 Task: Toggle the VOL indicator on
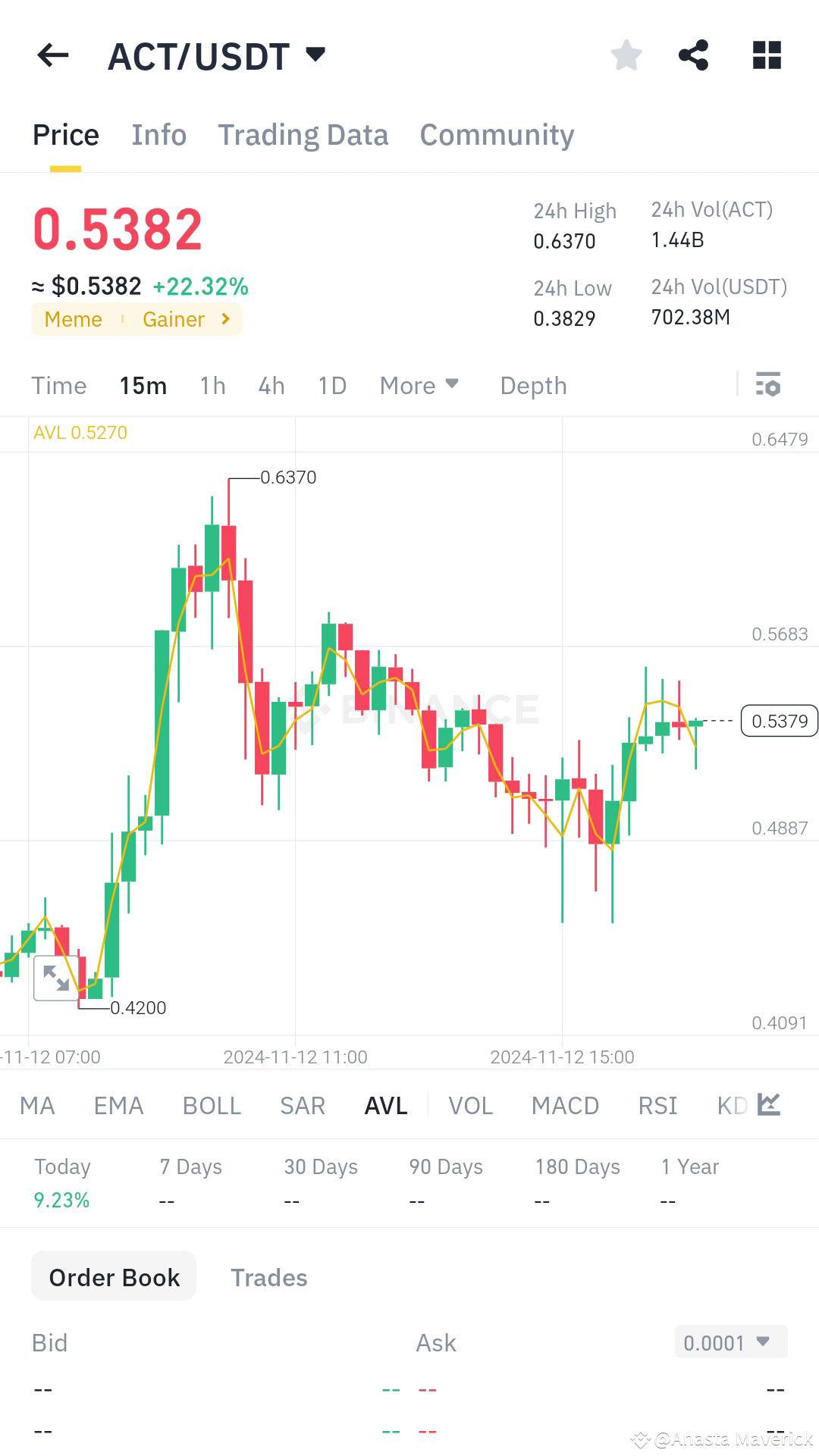point(469,1105)
